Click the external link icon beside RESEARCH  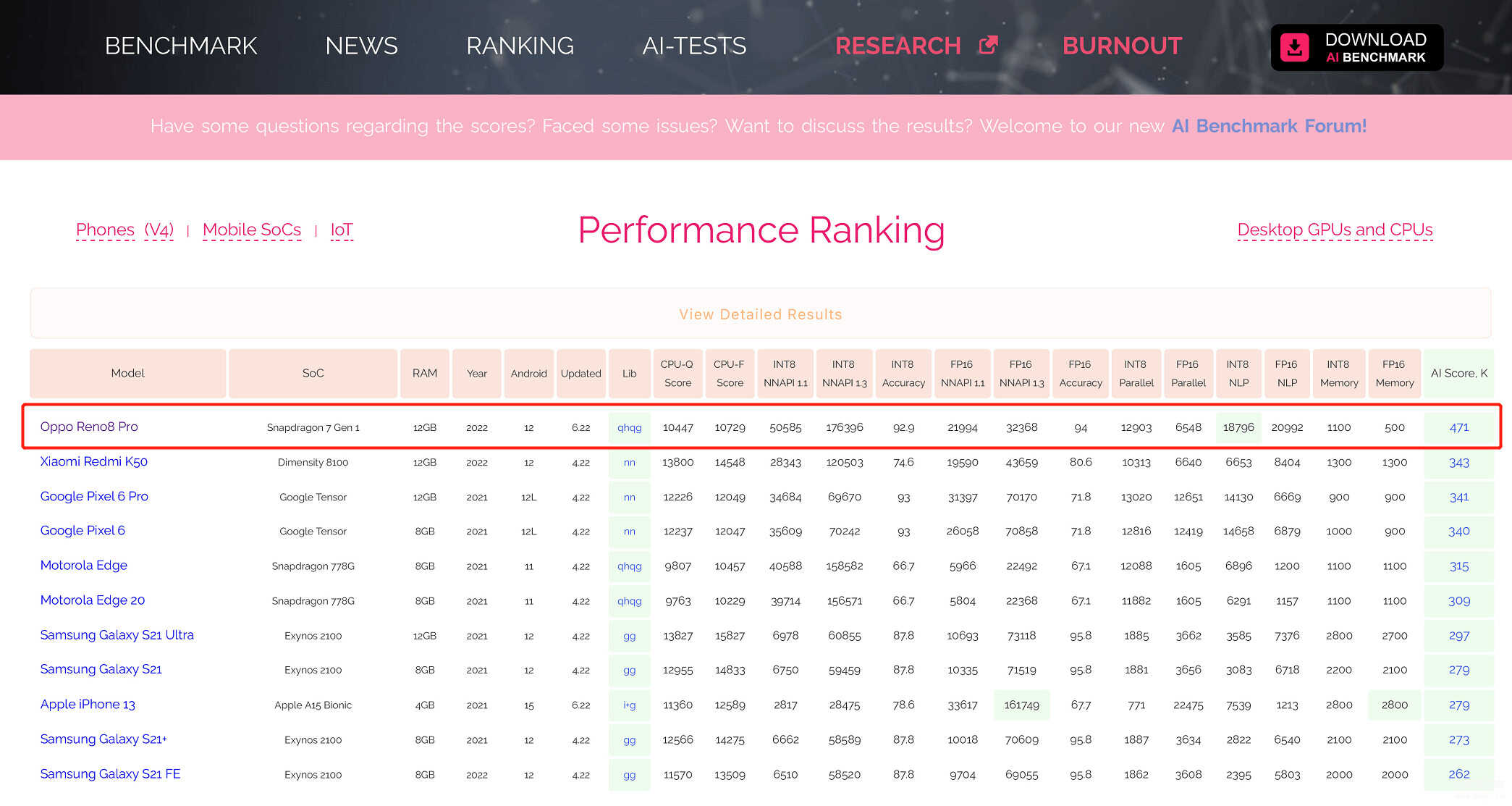coord(988,45)
